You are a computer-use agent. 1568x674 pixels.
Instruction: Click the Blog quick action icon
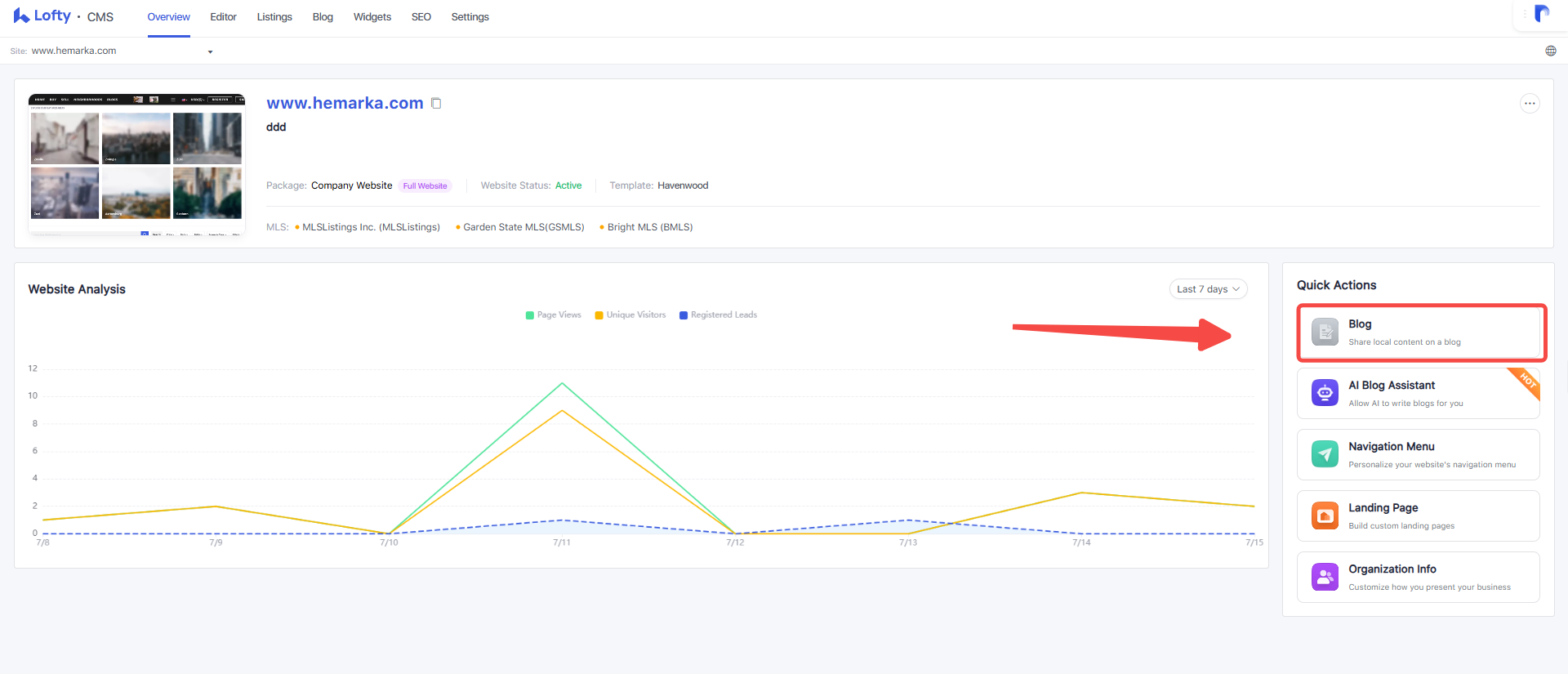(x=1325, y=332)
